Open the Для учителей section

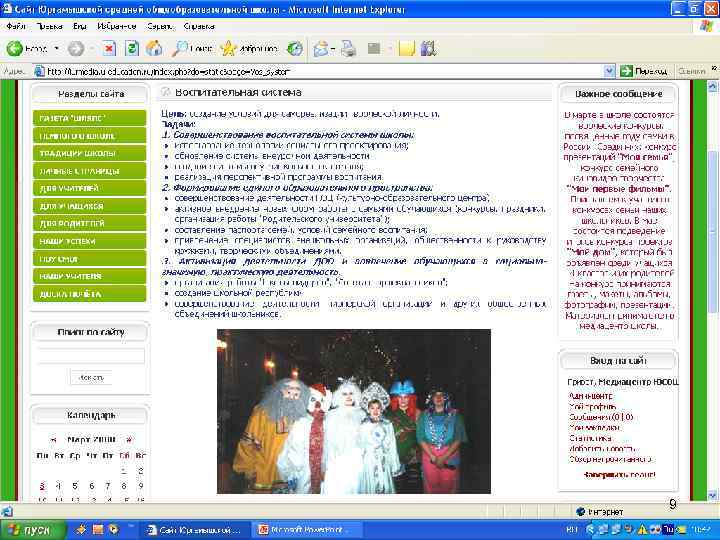pos(90,188)
